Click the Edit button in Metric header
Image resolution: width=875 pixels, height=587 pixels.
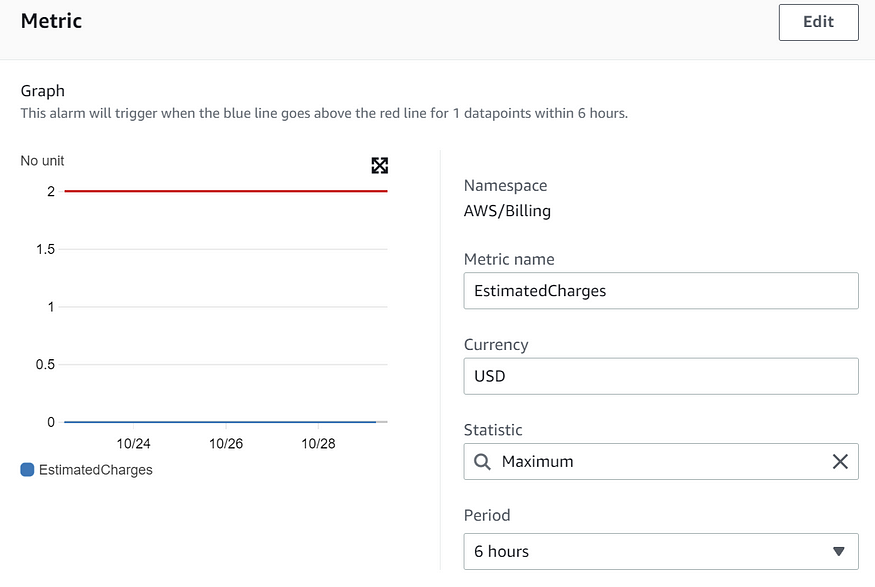(x=818, y=22)
